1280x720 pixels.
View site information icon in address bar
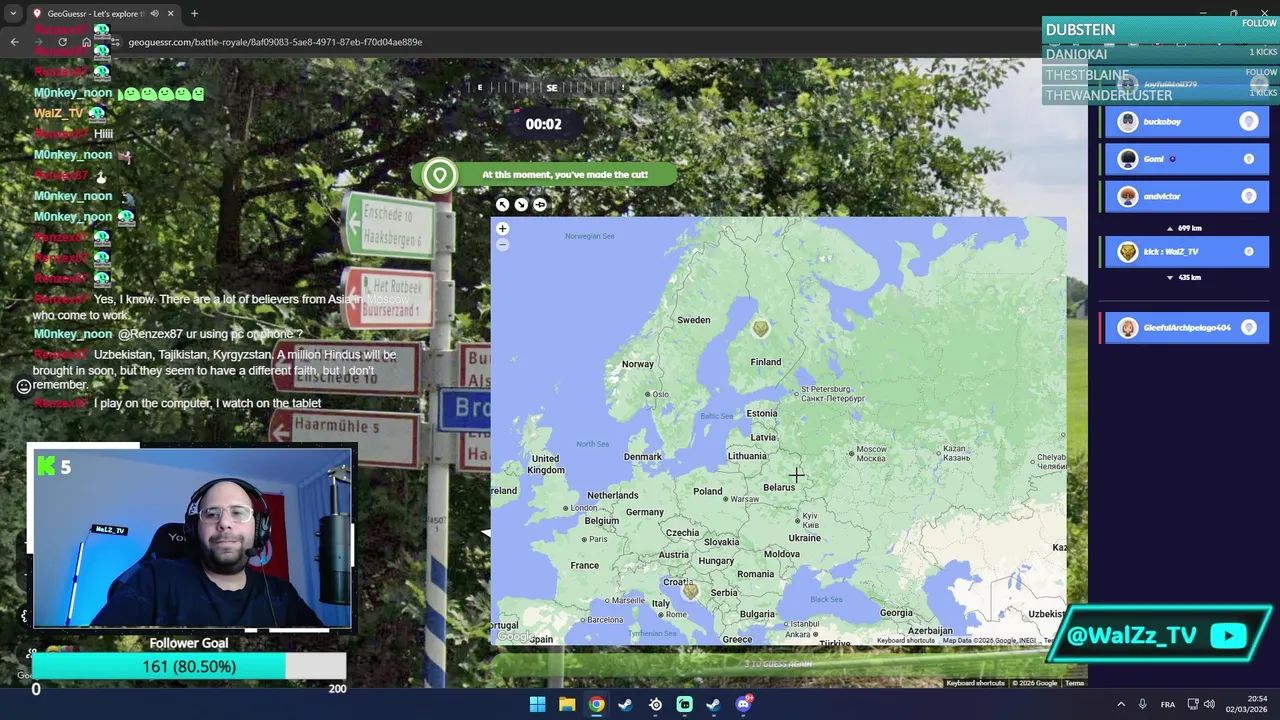(116, 42)
